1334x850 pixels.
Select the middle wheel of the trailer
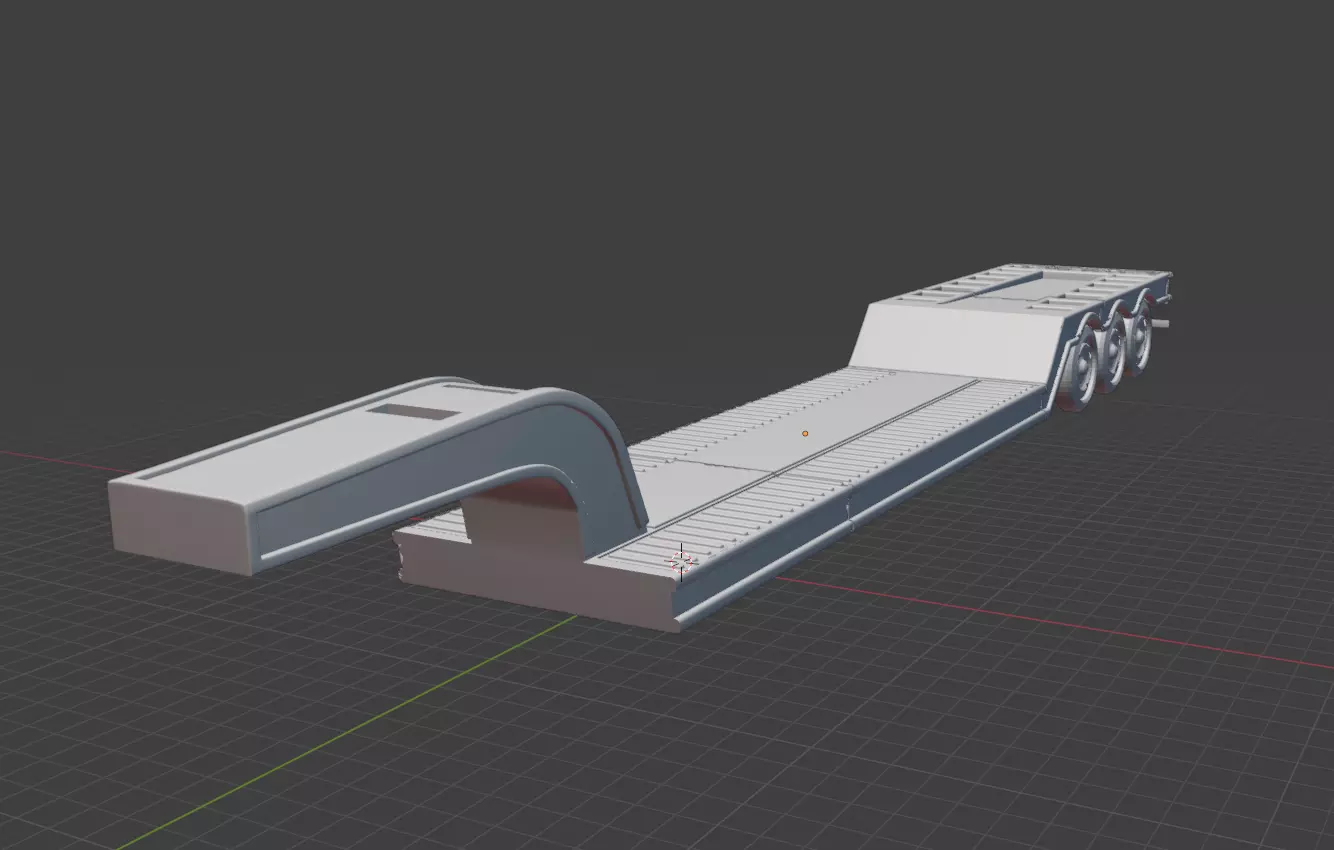pyautogui.click(x=1111, y=352)
